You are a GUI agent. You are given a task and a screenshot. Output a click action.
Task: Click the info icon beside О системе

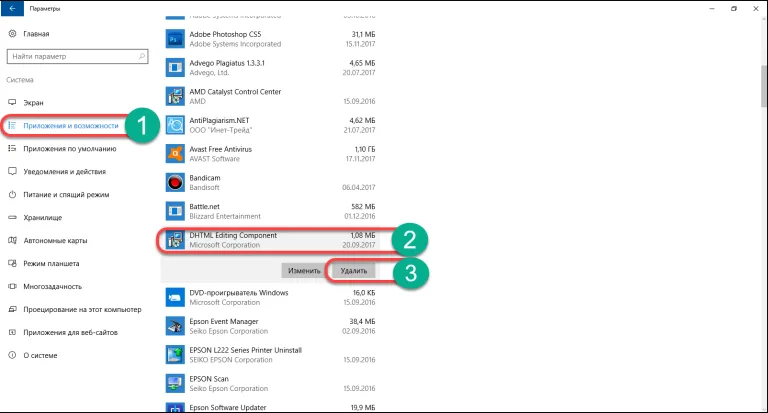click(x=12, y=355)
